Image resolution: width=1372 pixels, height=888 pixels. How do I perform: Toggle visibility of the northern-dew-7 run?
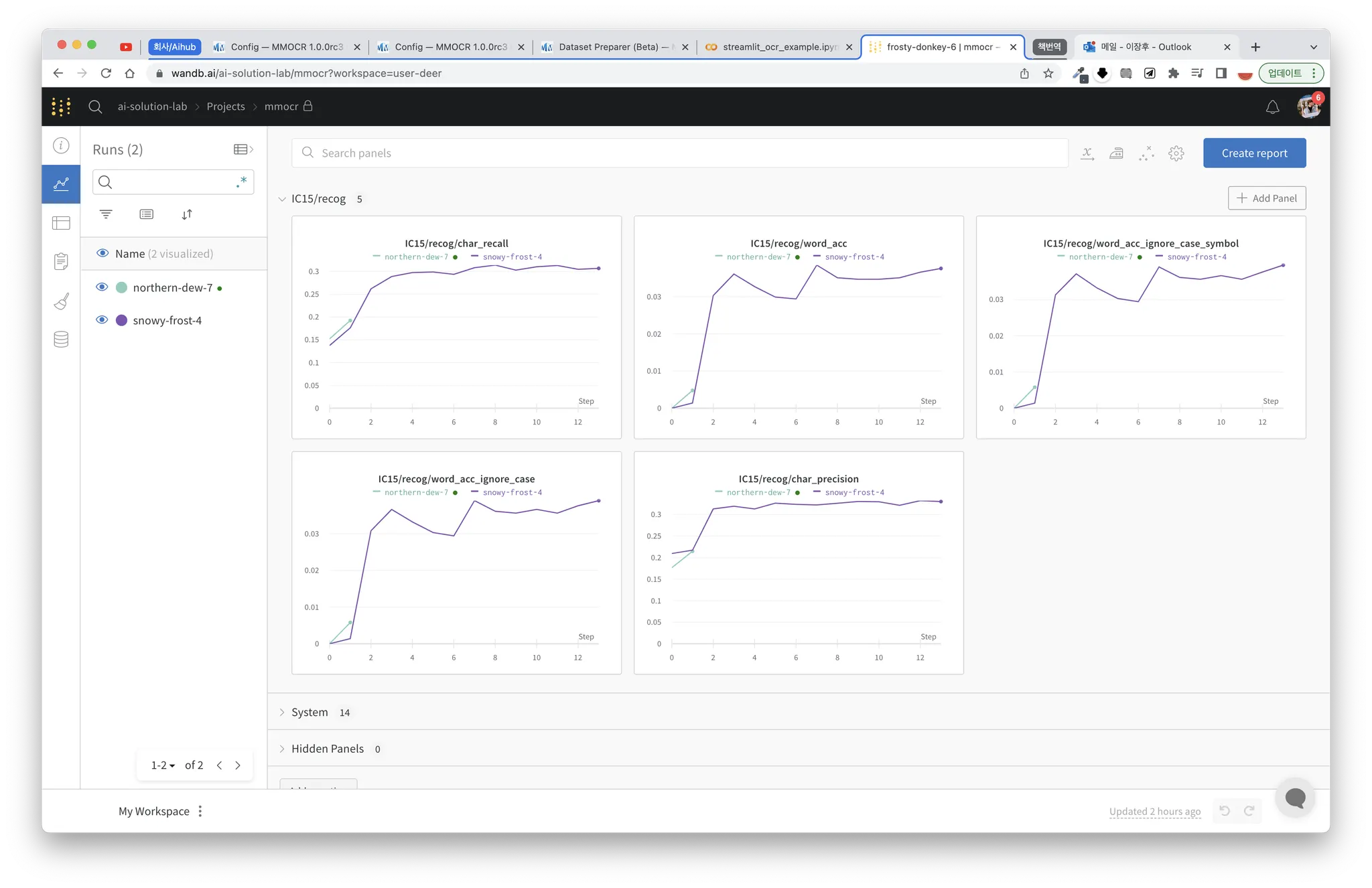click(x=102, y=287)
